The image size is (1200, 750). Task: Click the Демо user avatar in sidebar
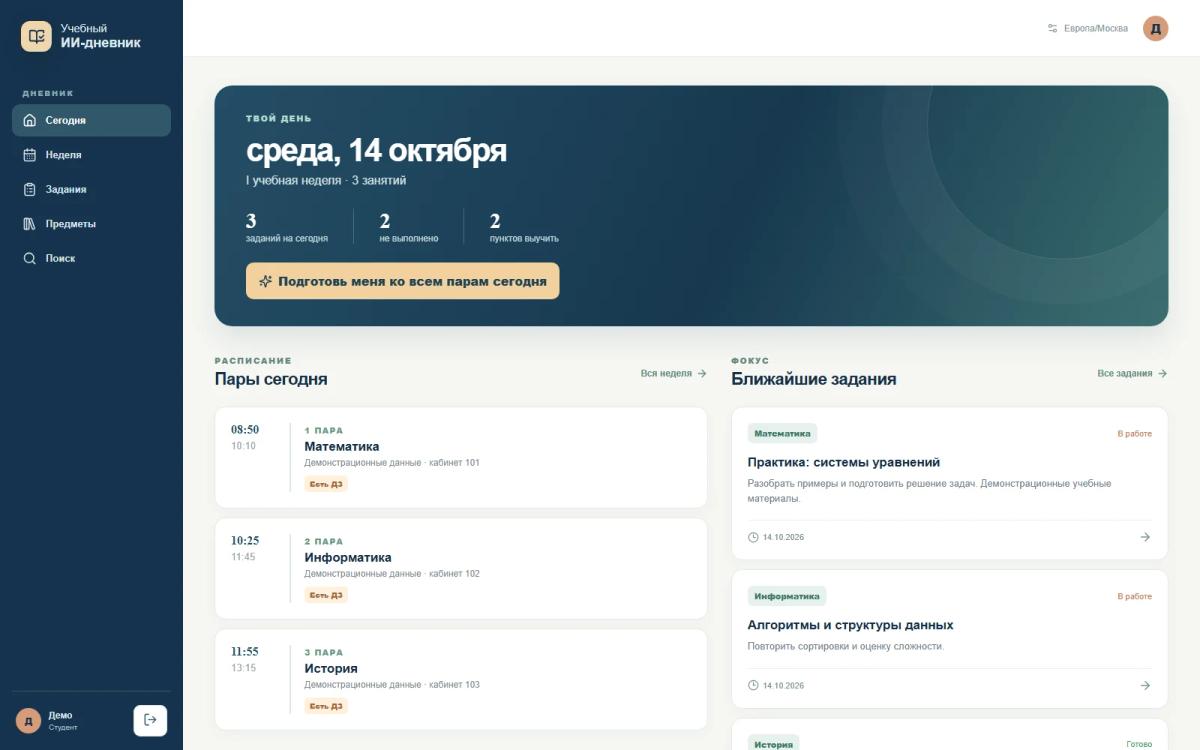(28, 720)
